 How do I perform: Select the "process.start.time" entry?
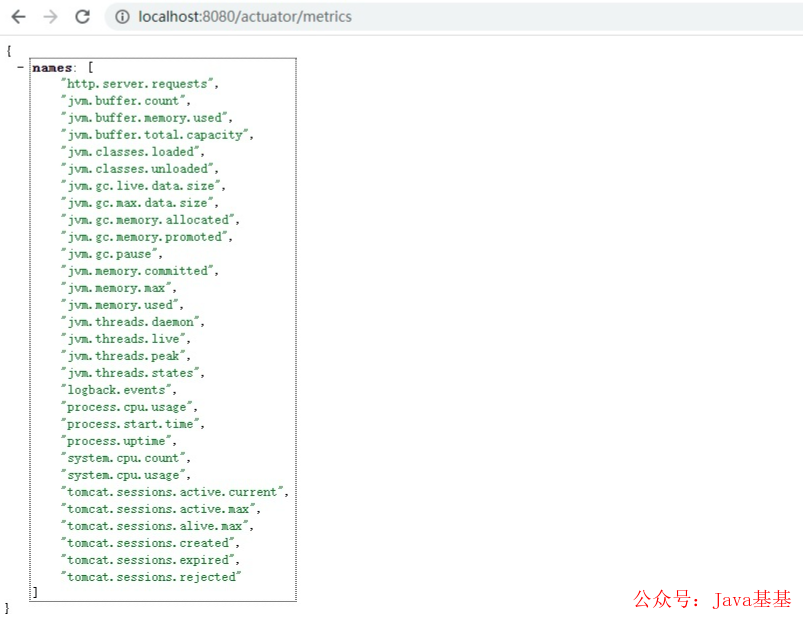tap(130, 424)
